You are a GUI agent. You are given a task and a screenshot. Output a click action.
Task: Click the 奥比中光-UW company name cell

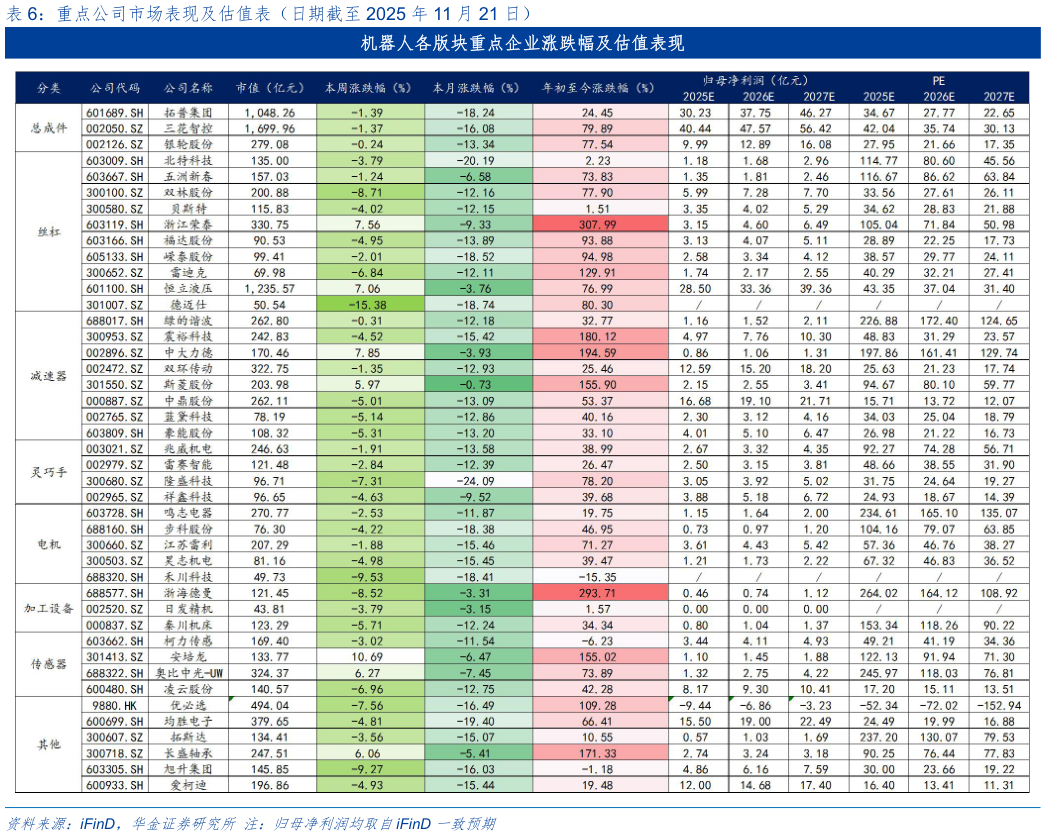click(189, 673)
